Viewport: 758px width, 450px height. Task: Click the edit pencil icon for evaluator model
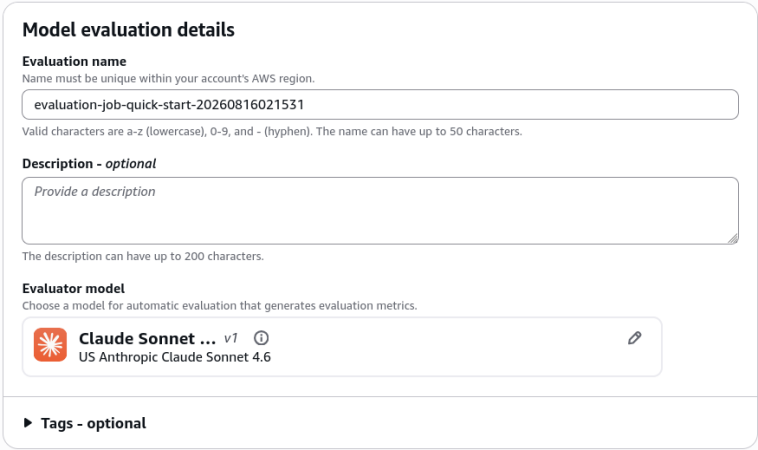coord(634,338)
